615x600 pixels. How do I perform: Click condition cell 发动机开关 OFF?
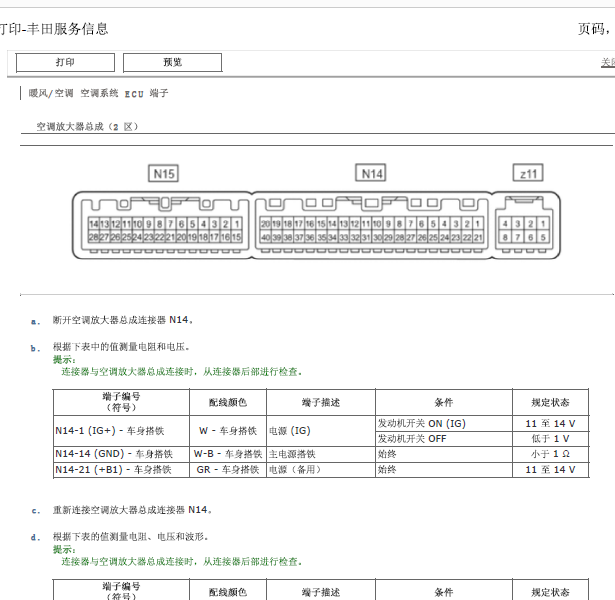click(444, 439)
